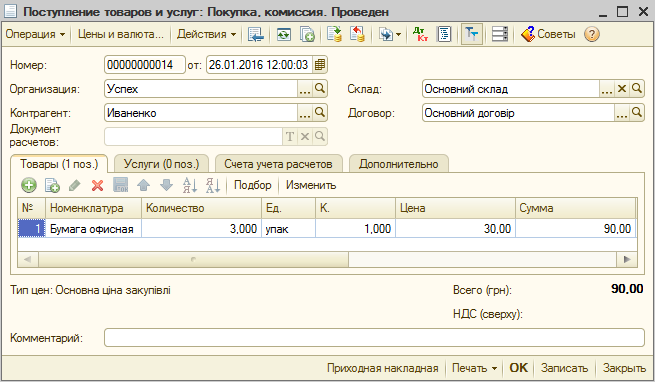Open Контрагент Иваненко with the magnifier
This screenshot has height=382, width=655.
point(320,113)
